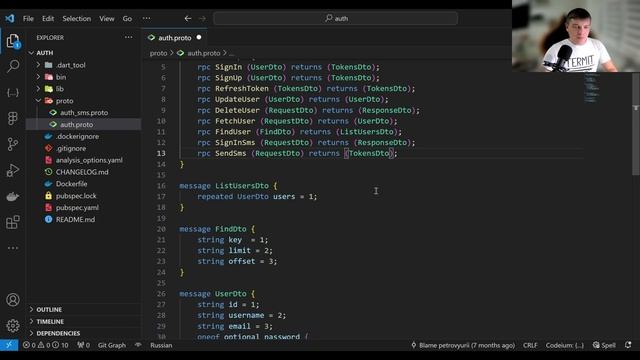Open the .gitignore file
The width and height of the screenshot is (640, 360).
71,148
